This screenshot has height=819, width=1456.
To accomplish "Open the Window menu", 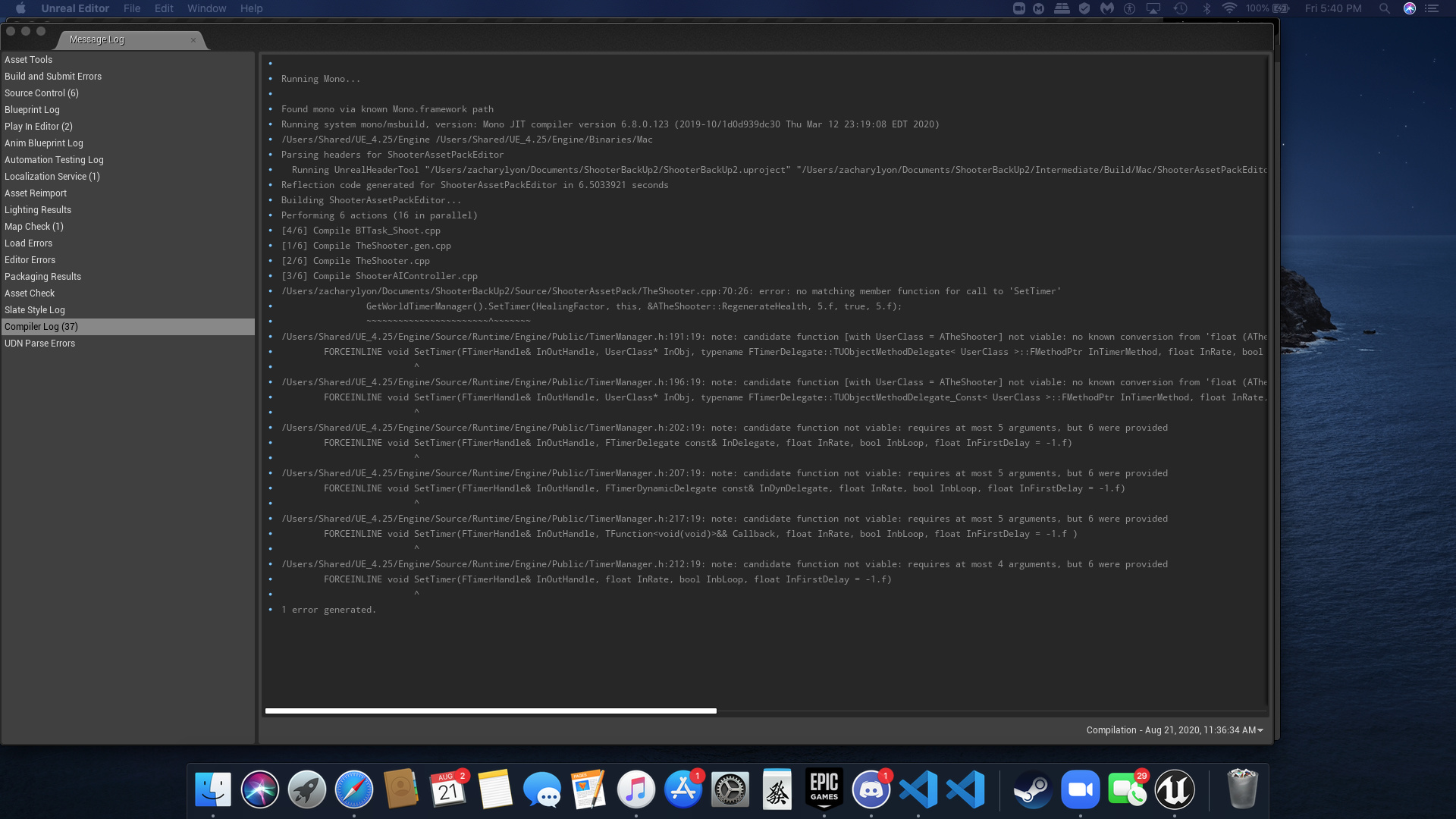I will (206, 8).
